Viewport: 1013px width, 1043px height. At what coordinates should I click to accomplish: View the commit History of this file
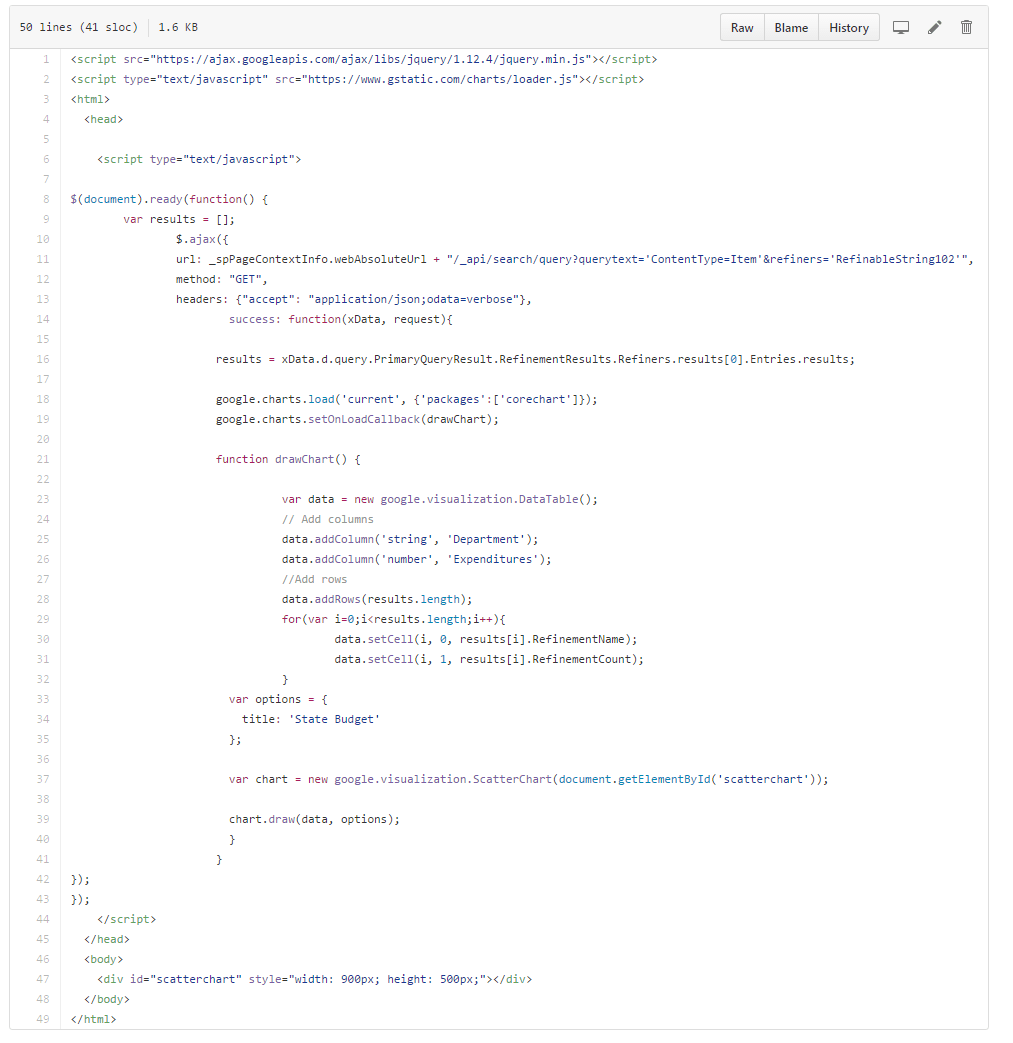pos(848,27)
